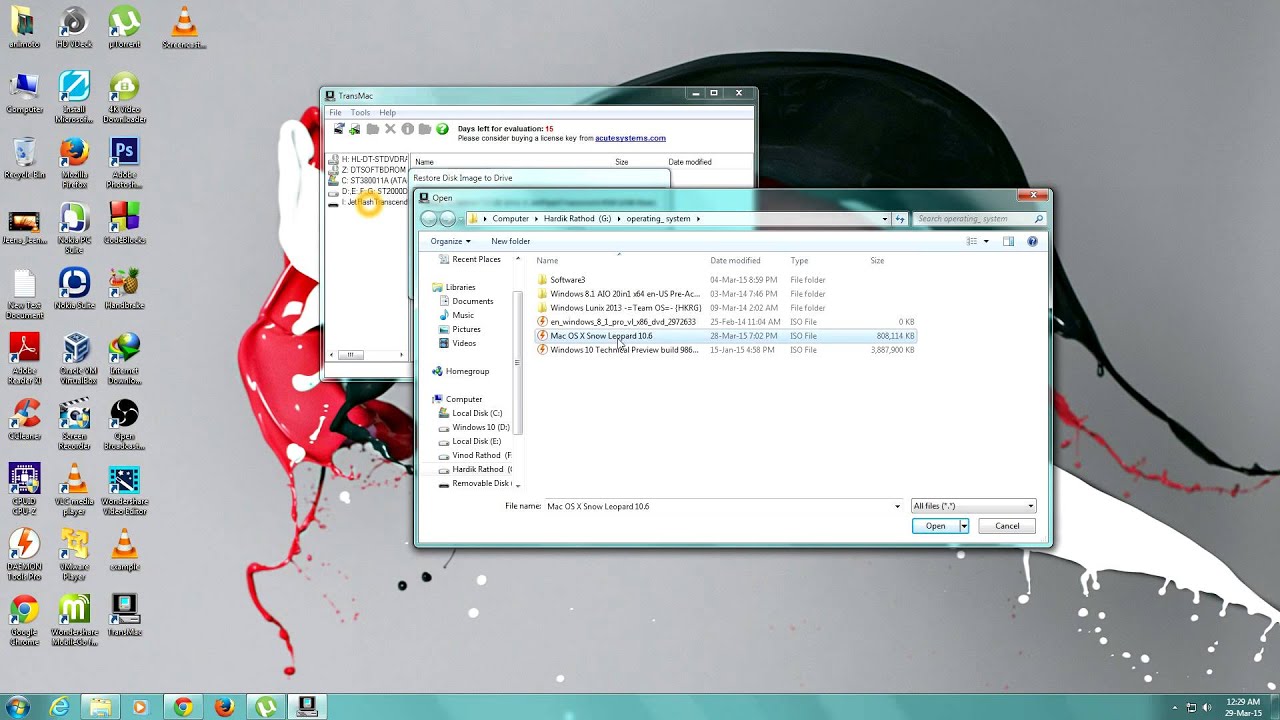Toggle the preview pane icon

tap(1008, 241)
